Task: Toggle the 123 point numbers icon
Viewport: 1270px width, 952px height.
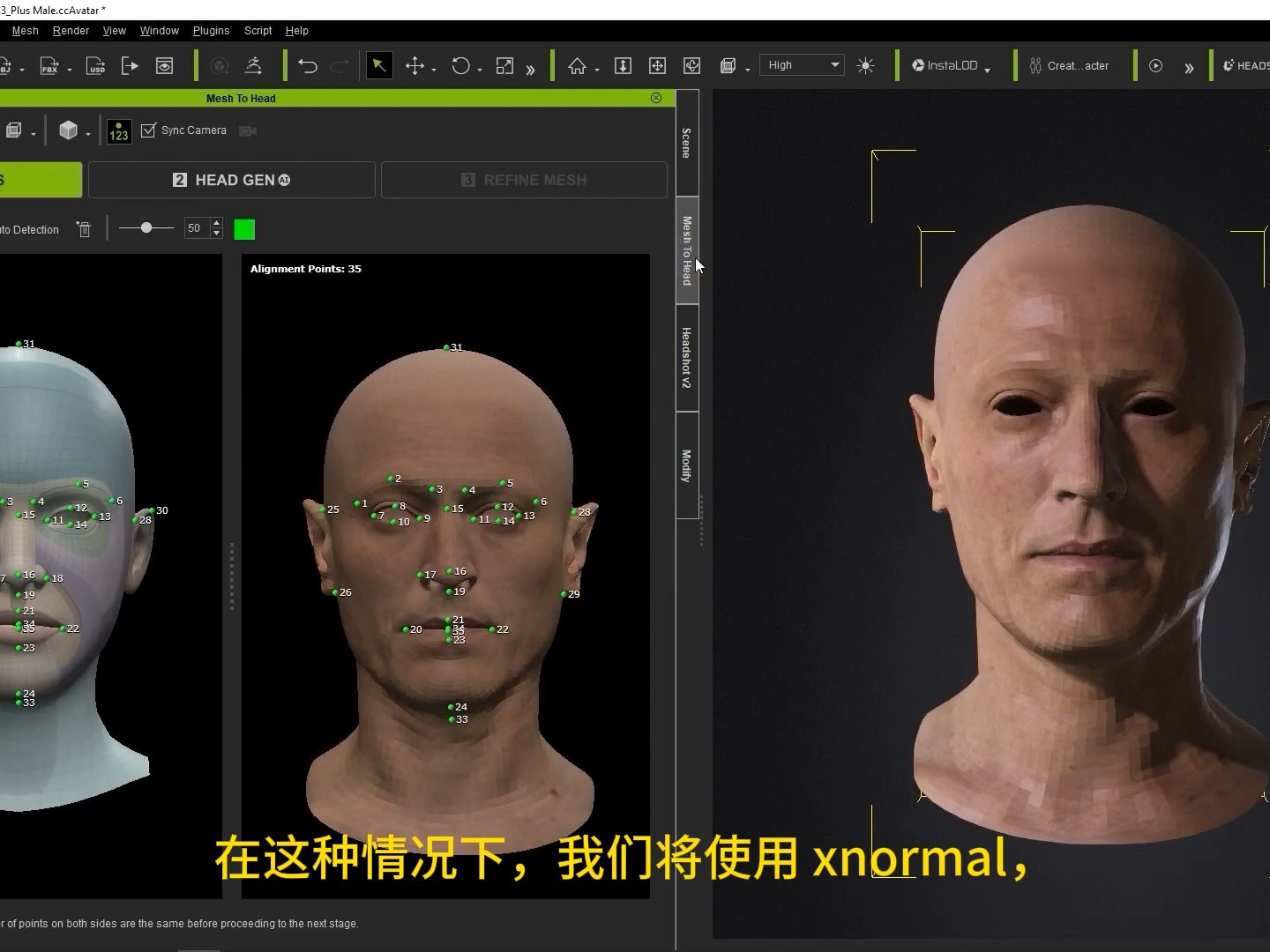Action: (119, 131)
